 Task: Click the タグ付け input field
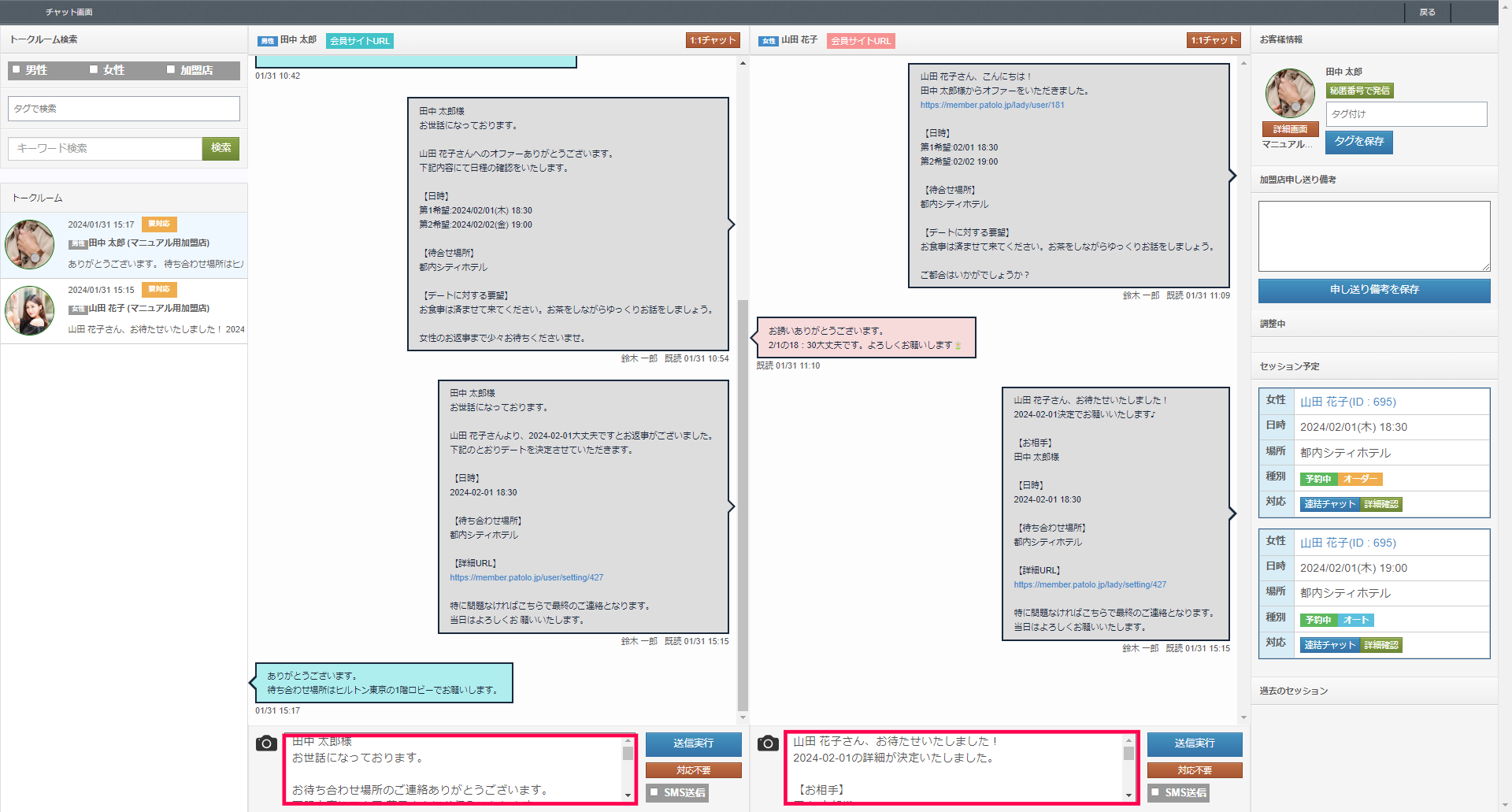(x=1406, y=114)
